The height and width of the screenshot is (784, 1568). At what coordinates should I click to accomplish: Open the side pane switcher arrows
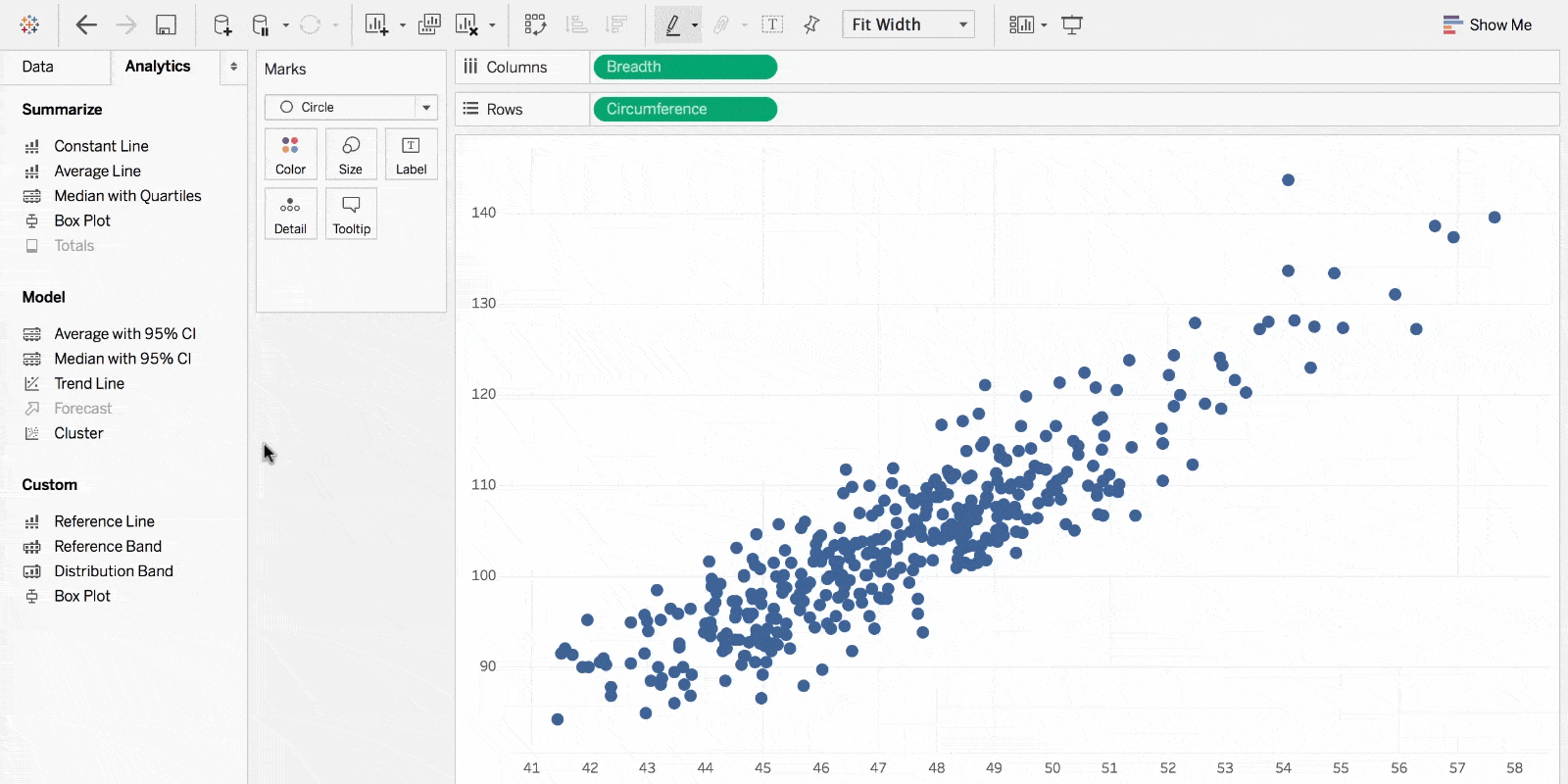[x=233, y=67]
